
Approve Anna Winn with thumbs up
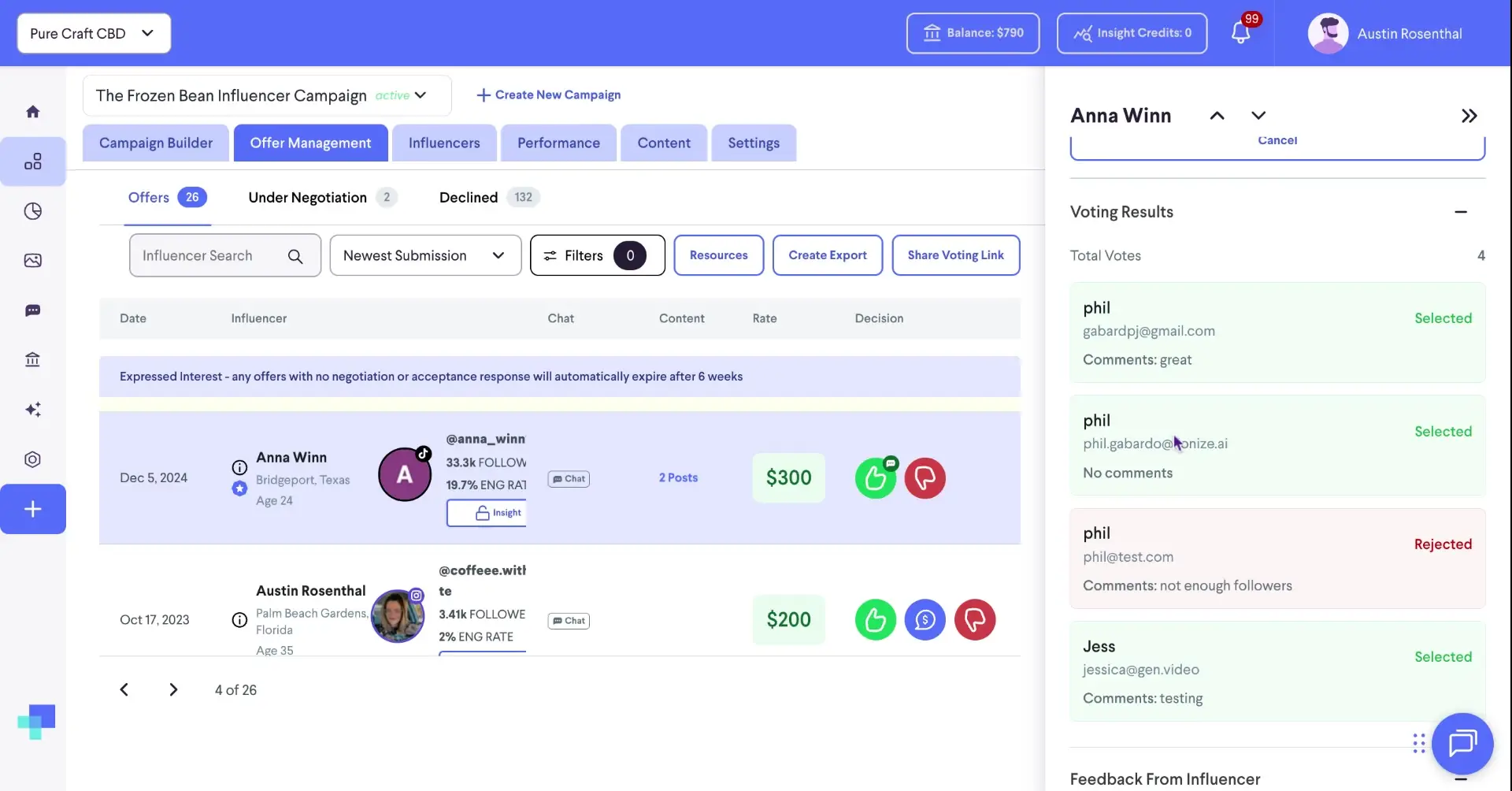[x=876, y=478]
